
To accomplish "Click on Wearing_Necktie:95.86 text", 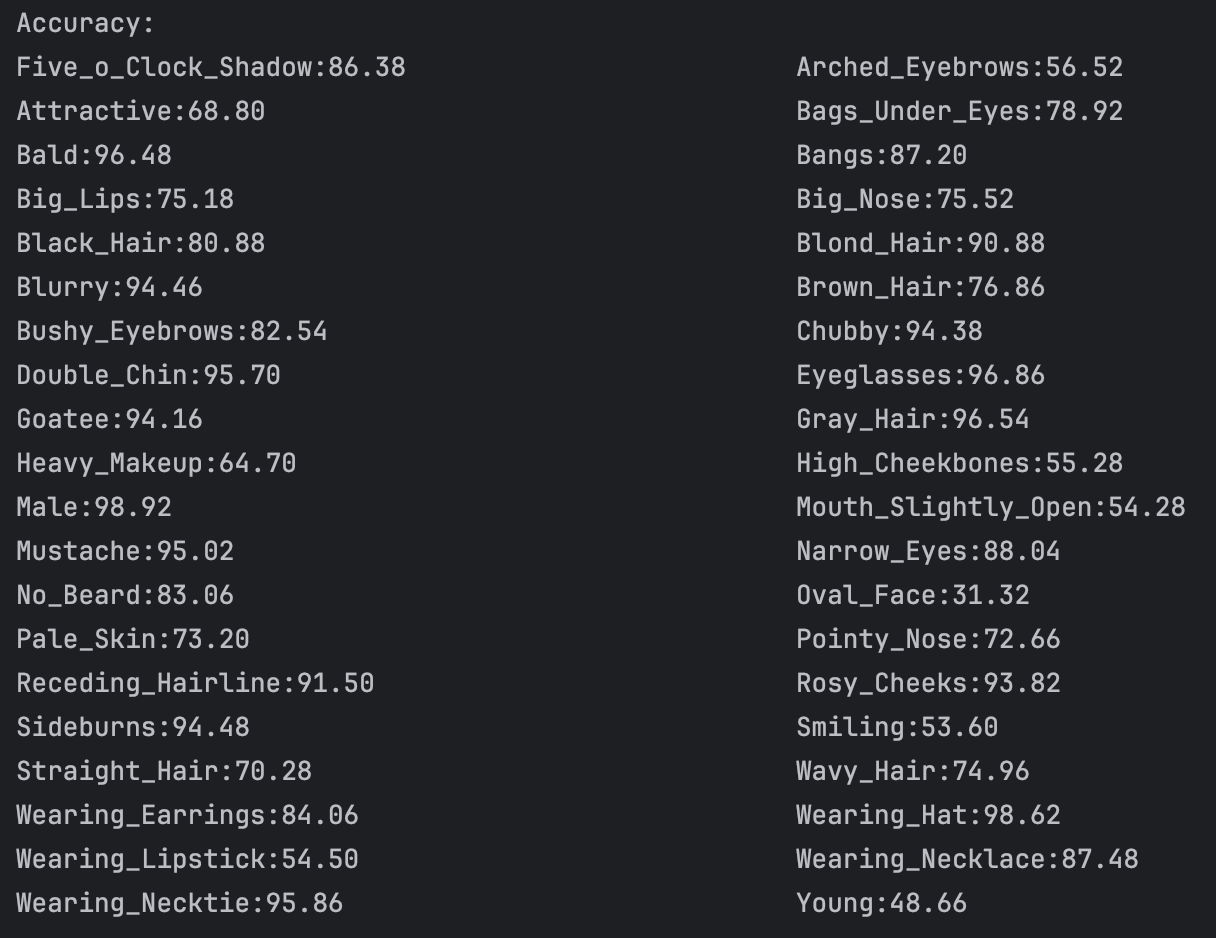I will click(180, 904).
